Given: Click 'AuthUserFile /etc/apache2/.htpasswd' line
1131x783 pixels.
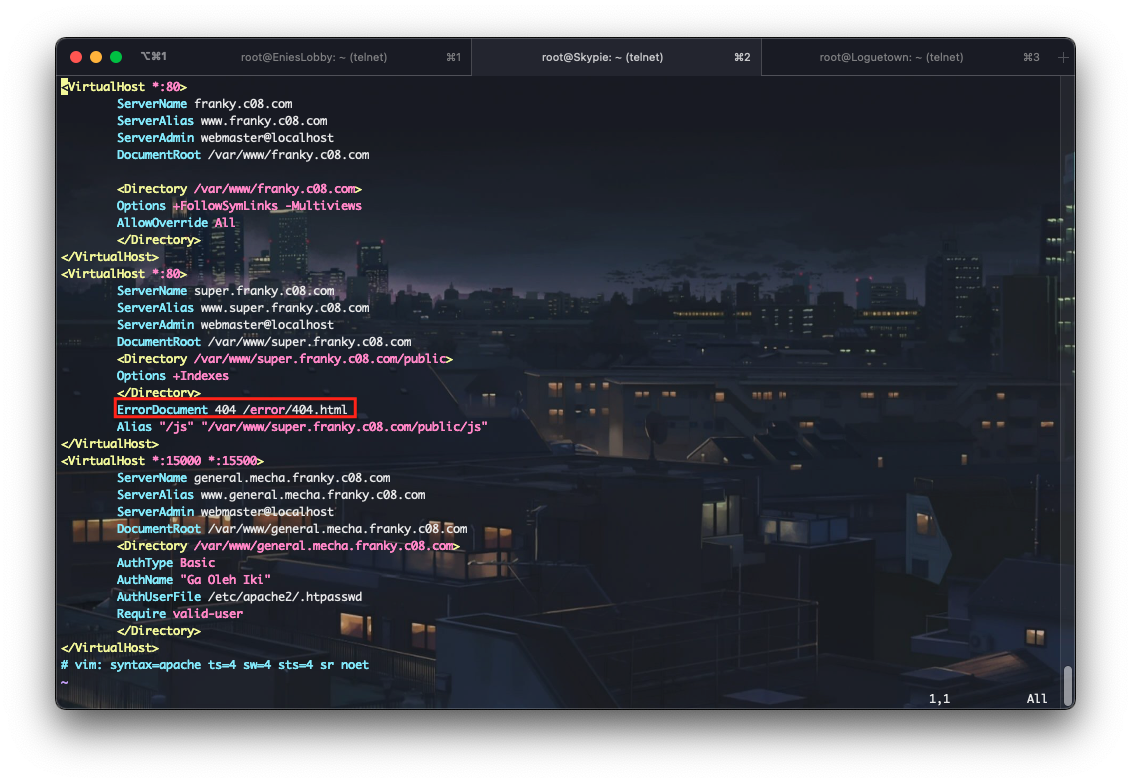Looking at the screenshot, I should [x=239, y=596].
